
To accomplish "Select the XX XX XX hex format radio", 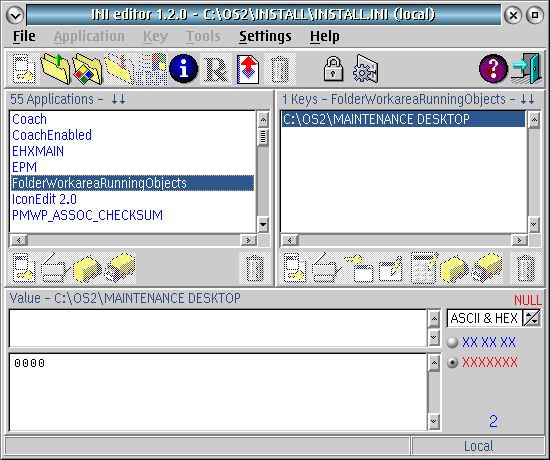I will [452, 342].
